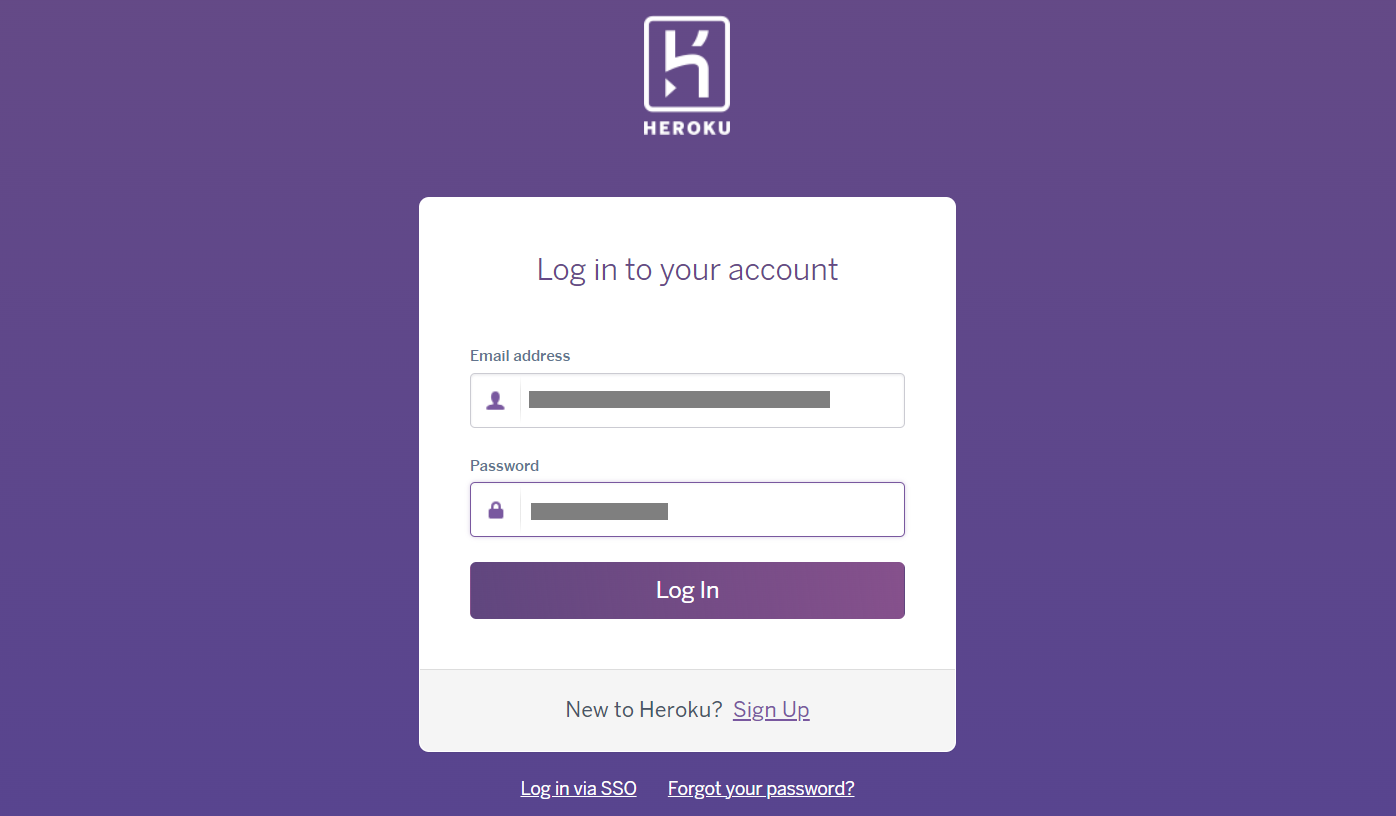Open the Forgot your password? link
This screenshot has width=1396, height=816.
761,788
